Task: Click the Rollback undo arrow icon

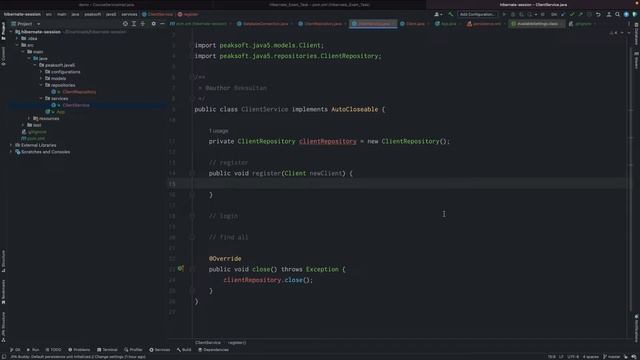Action: (598, 14)
